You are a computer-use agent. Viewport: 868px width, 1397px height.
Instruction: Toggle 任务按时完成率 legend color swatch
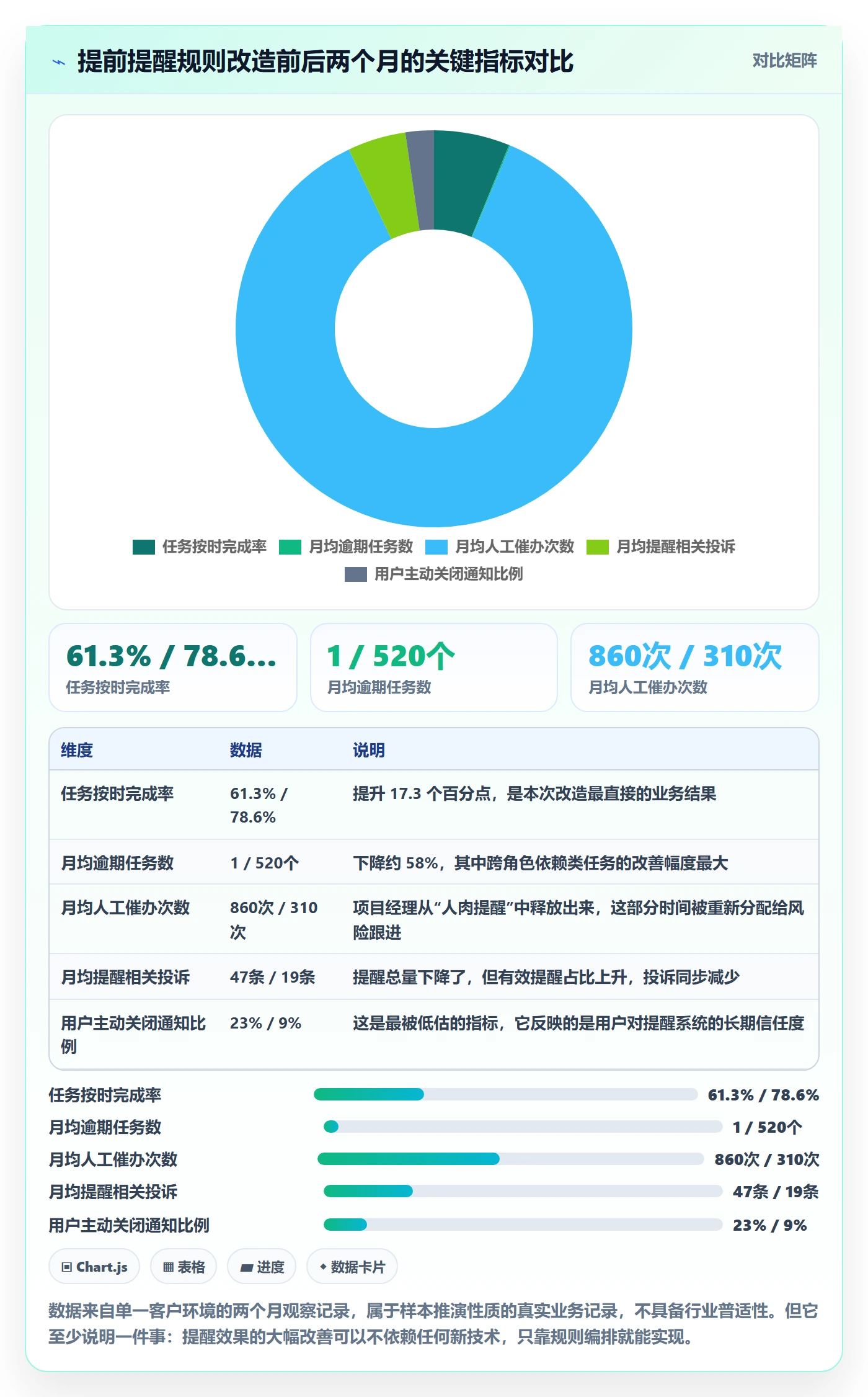tap(143, 547)
